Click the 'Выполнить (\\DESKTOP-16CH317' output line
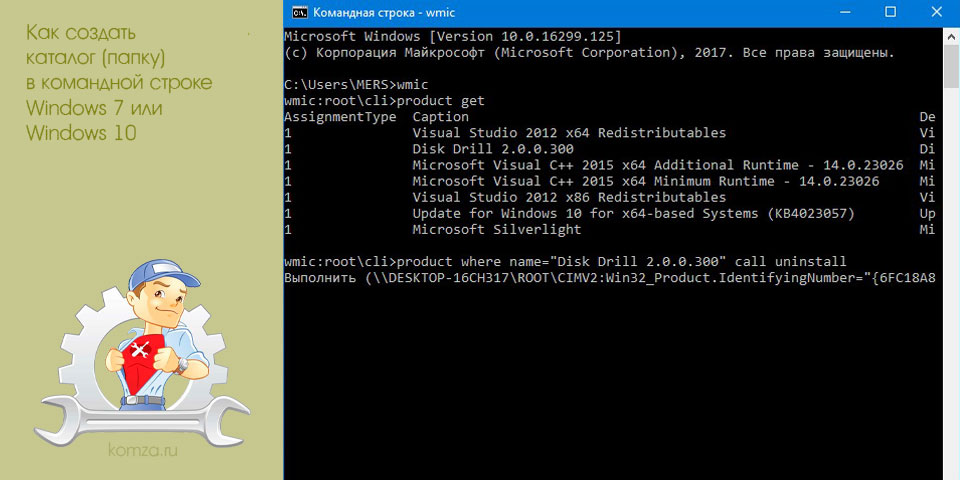This screenshot has height=480, width=960. coord(610,279)
